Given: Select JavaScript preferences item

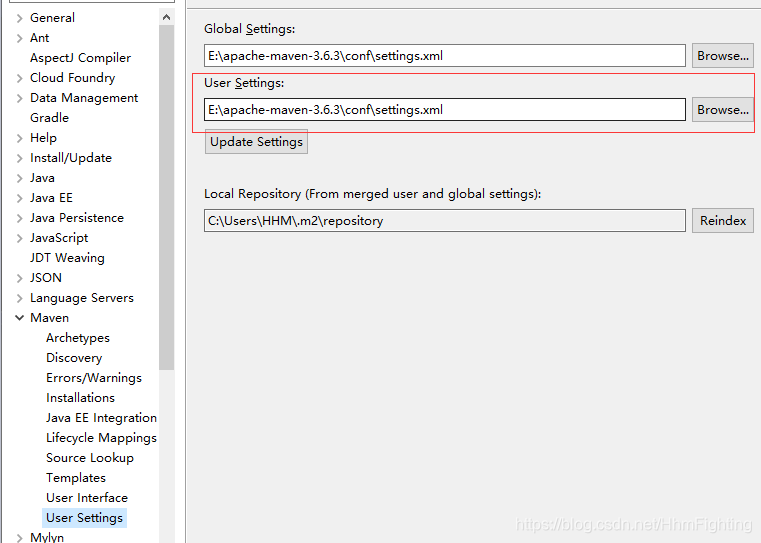Looking at the screenshot, I should pyautogui.click(x=59, y=238).
